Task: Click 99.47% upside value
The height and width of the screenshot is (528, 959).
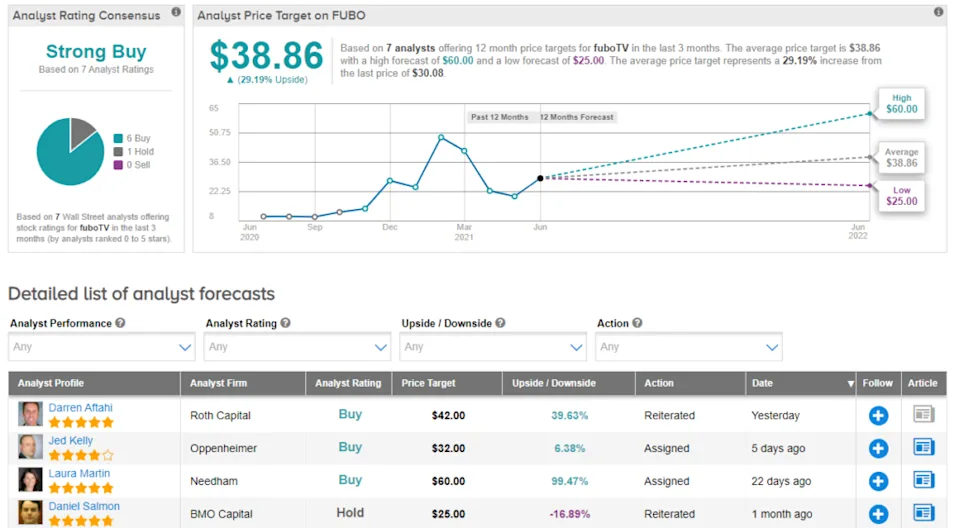Action: click(569, 482)
